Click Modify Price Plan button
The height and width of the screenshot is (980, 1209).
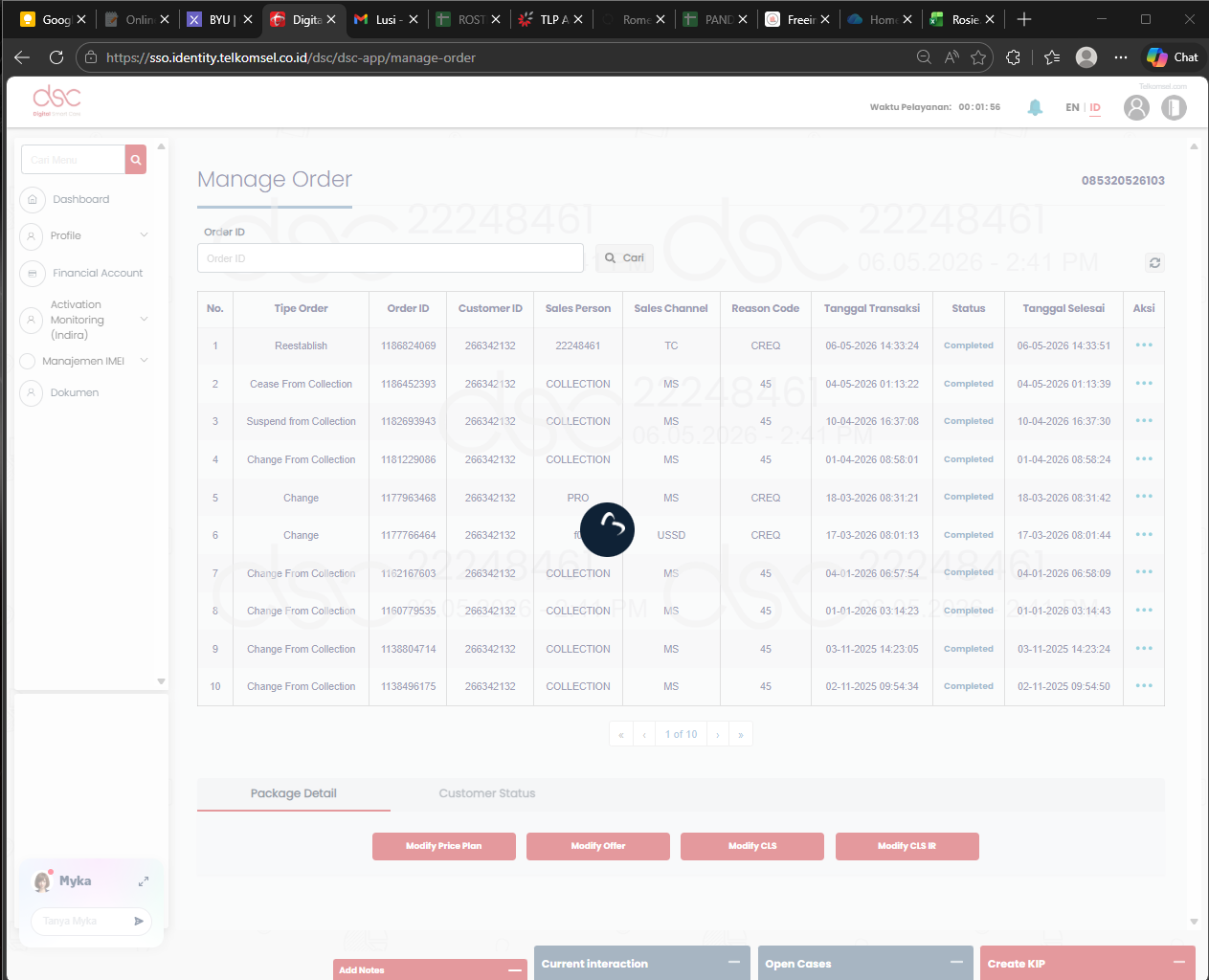(444, 846)
